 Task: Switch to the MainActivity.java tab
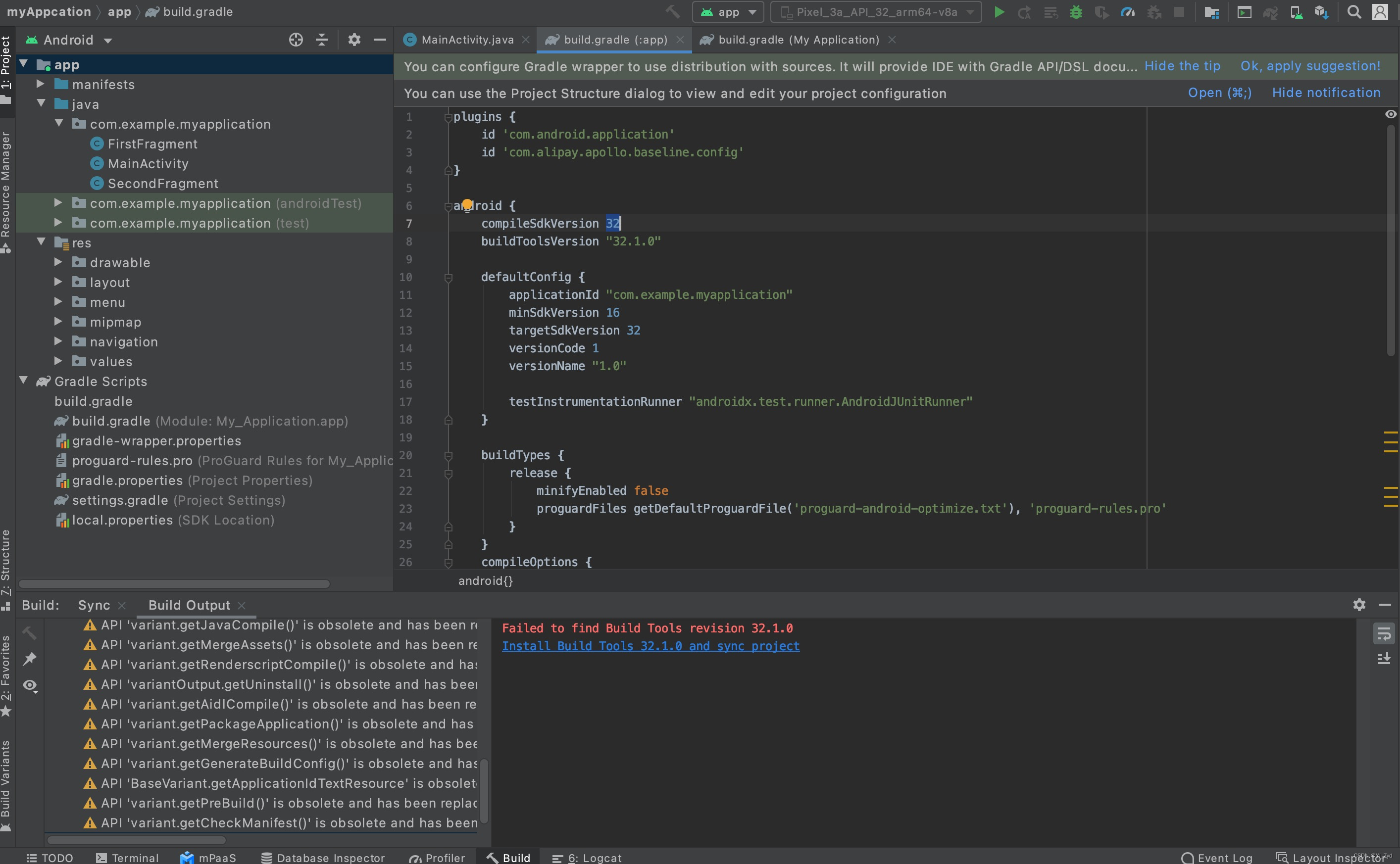tap(466, 40)
